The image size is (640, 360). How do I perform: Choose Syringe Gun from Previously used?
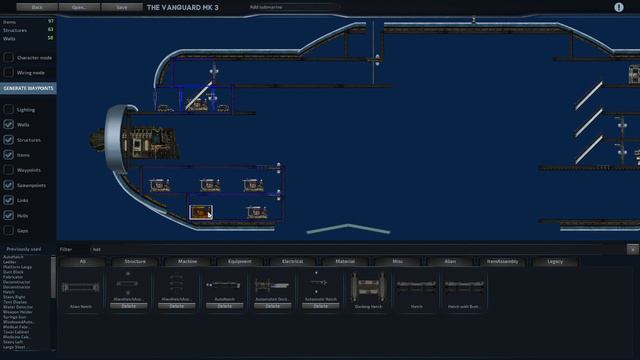click(x=15, y=317)
